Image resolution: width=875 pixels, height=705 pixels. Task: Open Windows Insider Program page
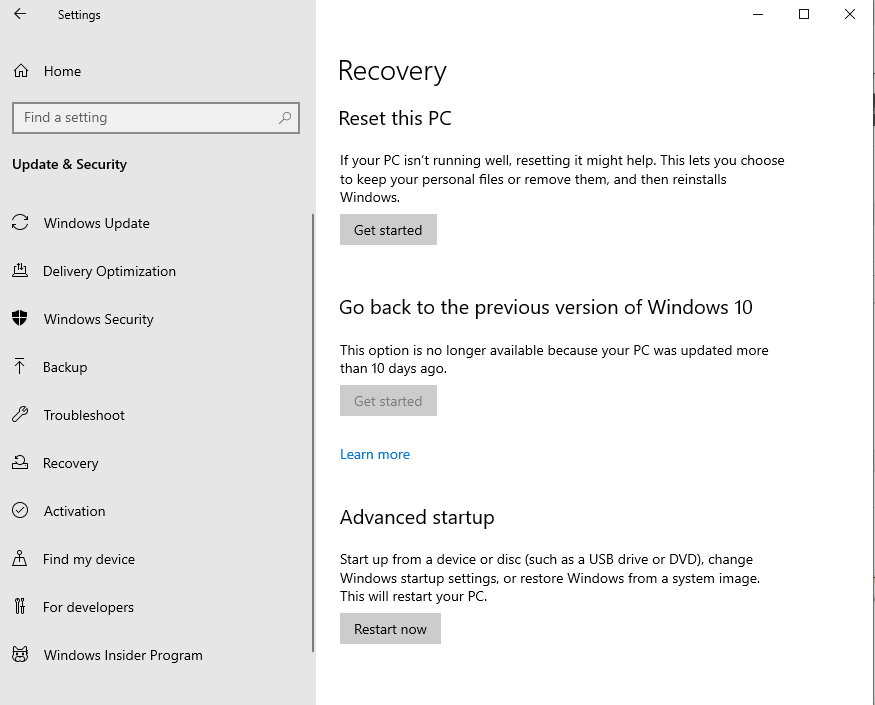tap(123, 655)
